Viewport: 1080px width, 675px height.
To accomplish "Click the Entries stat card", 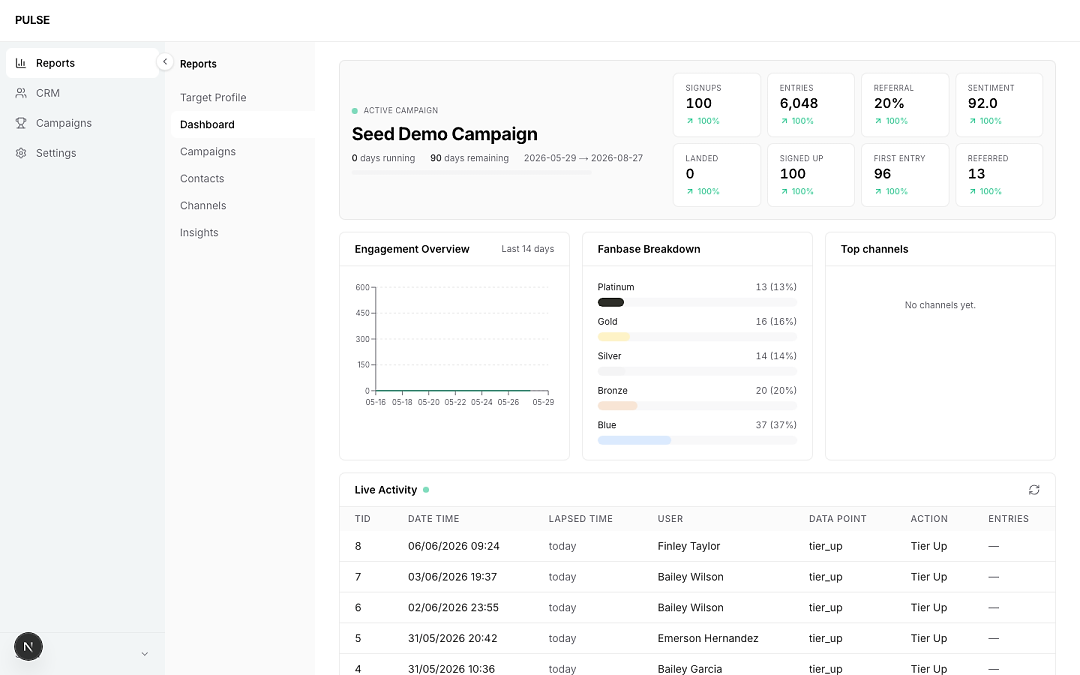I will point(811,105).
